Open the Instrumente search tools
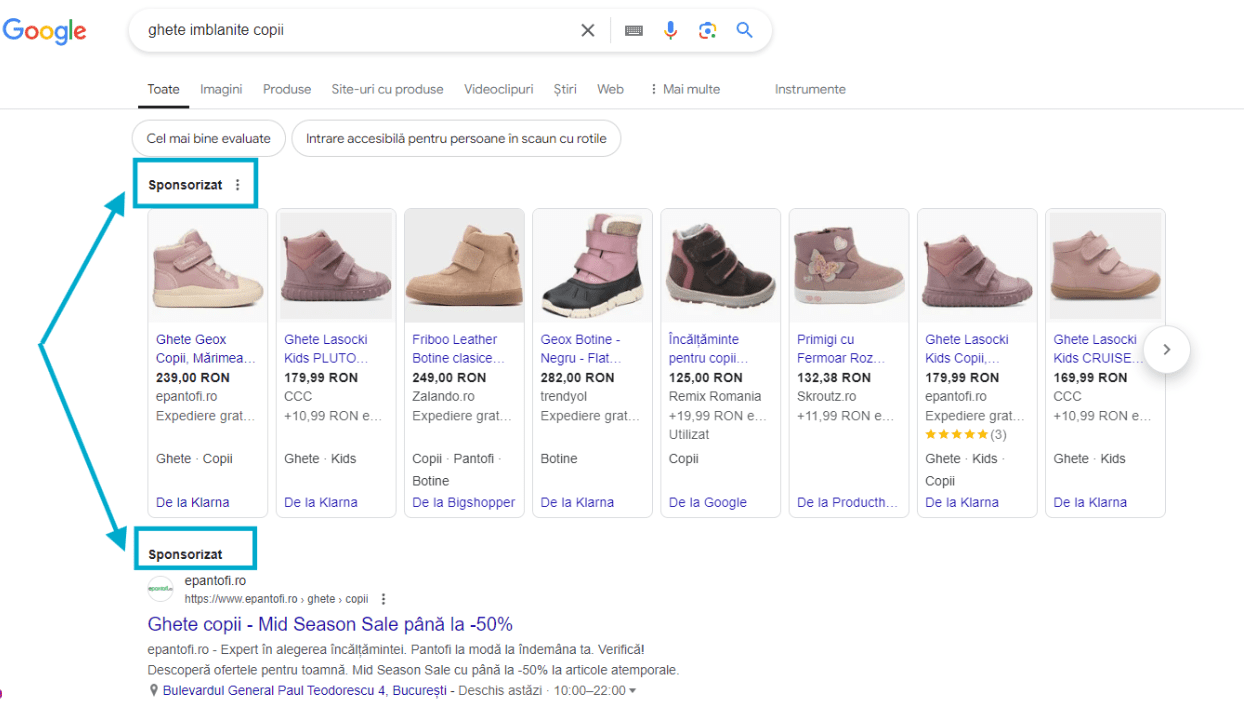The width and height of the screenshot is (1252, 721). point(810,89)
